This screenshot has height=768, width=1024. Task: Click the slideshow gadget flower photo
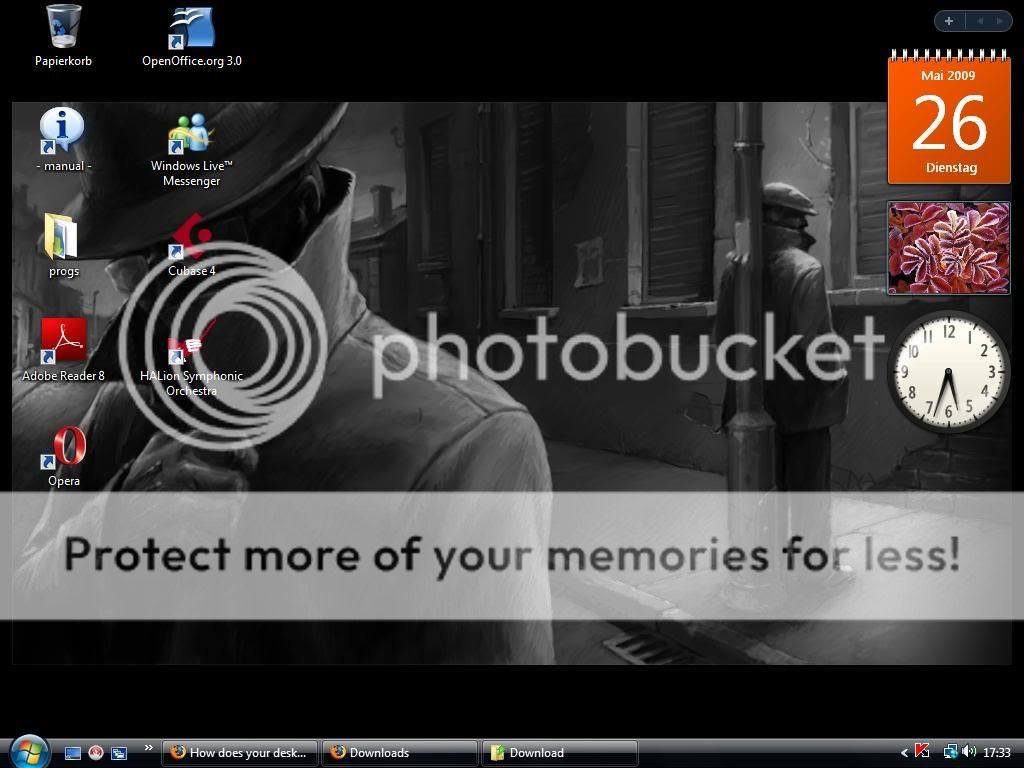948,248
